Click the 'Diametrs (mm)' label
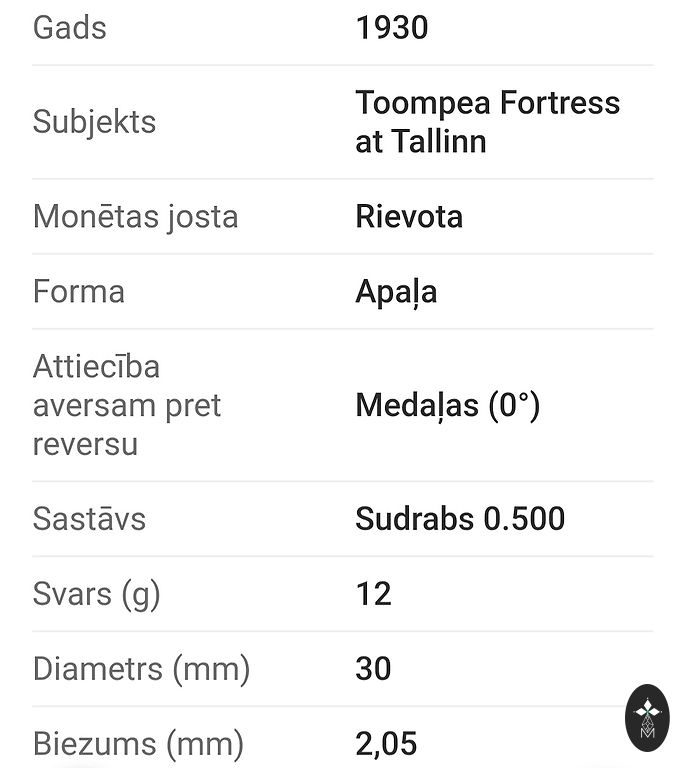Image resolution: width=686 pixels, height=768 pixels. pos(141,669)
